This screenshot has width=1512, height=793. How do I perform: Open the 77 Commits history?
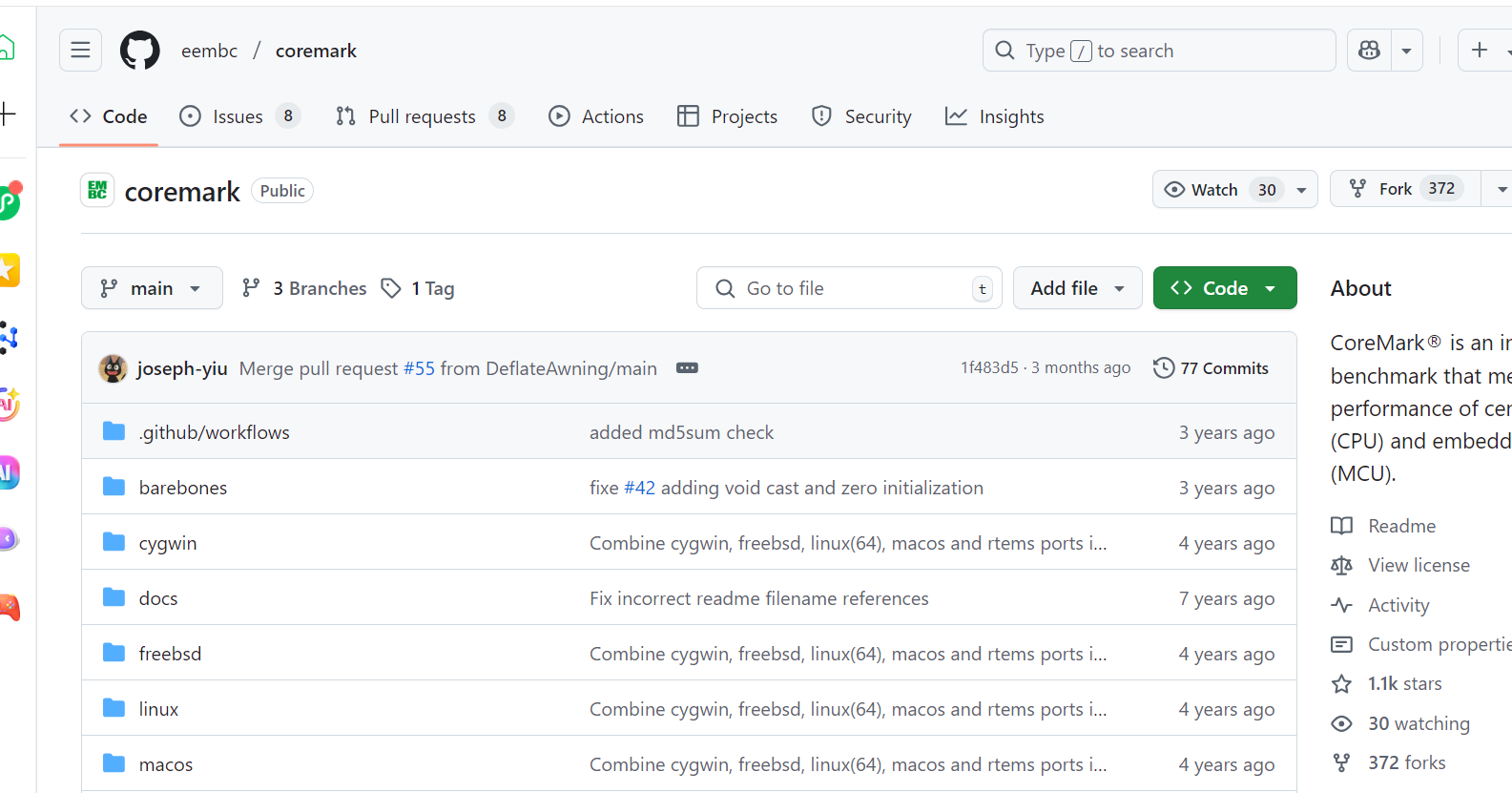point(1211,368)
